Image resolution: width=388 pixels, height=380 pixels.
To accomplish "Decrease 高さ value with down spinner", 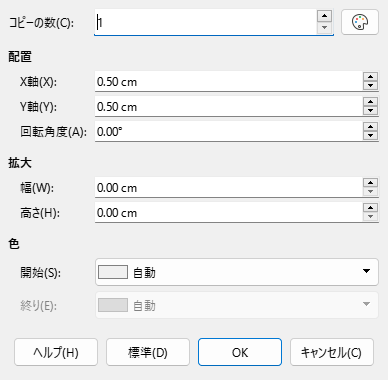I will tap(370, 217).
